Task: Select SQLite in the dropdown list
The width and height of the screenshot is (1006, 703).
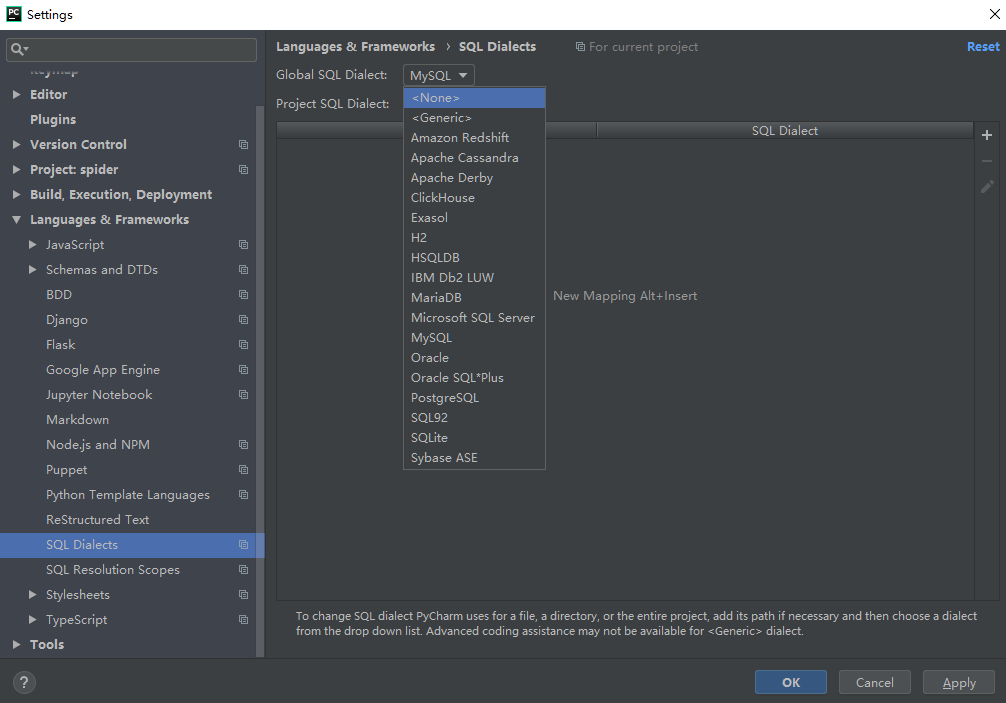Action: click(x=474, y=437)
